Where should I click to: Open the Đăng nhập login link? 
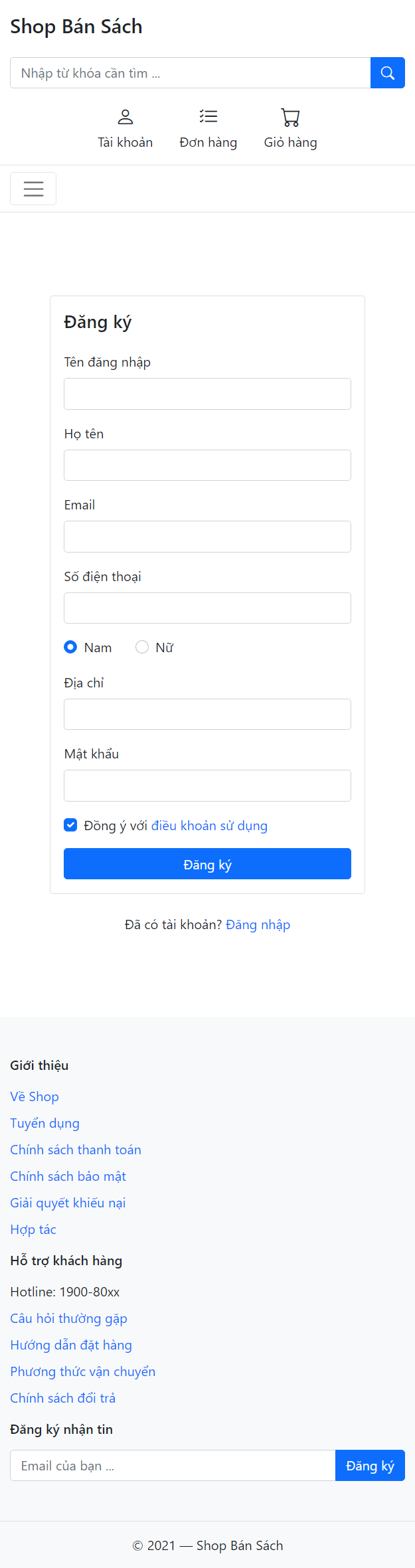(258, 924)
